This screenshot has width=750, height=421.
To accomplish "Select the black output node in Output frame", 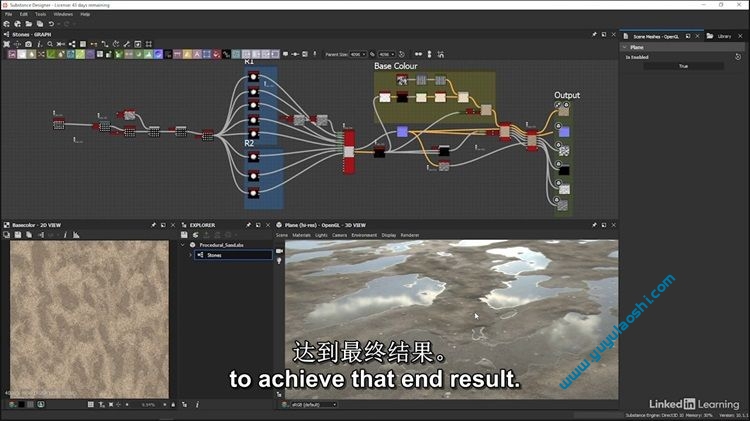I will pos(564,170).
